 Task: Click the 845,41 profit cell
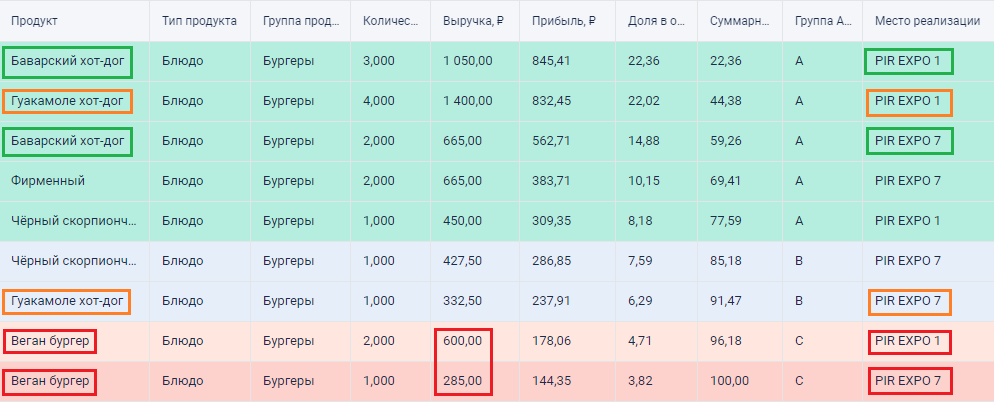point(552,62)
